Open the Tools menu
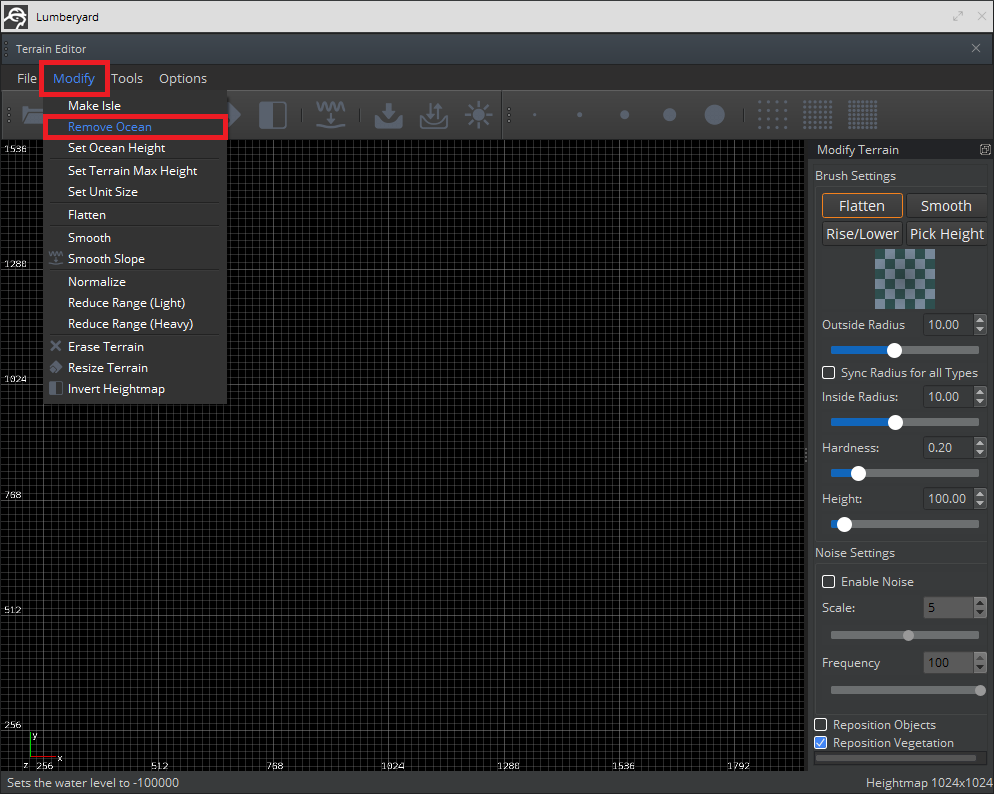 (127, 79)
